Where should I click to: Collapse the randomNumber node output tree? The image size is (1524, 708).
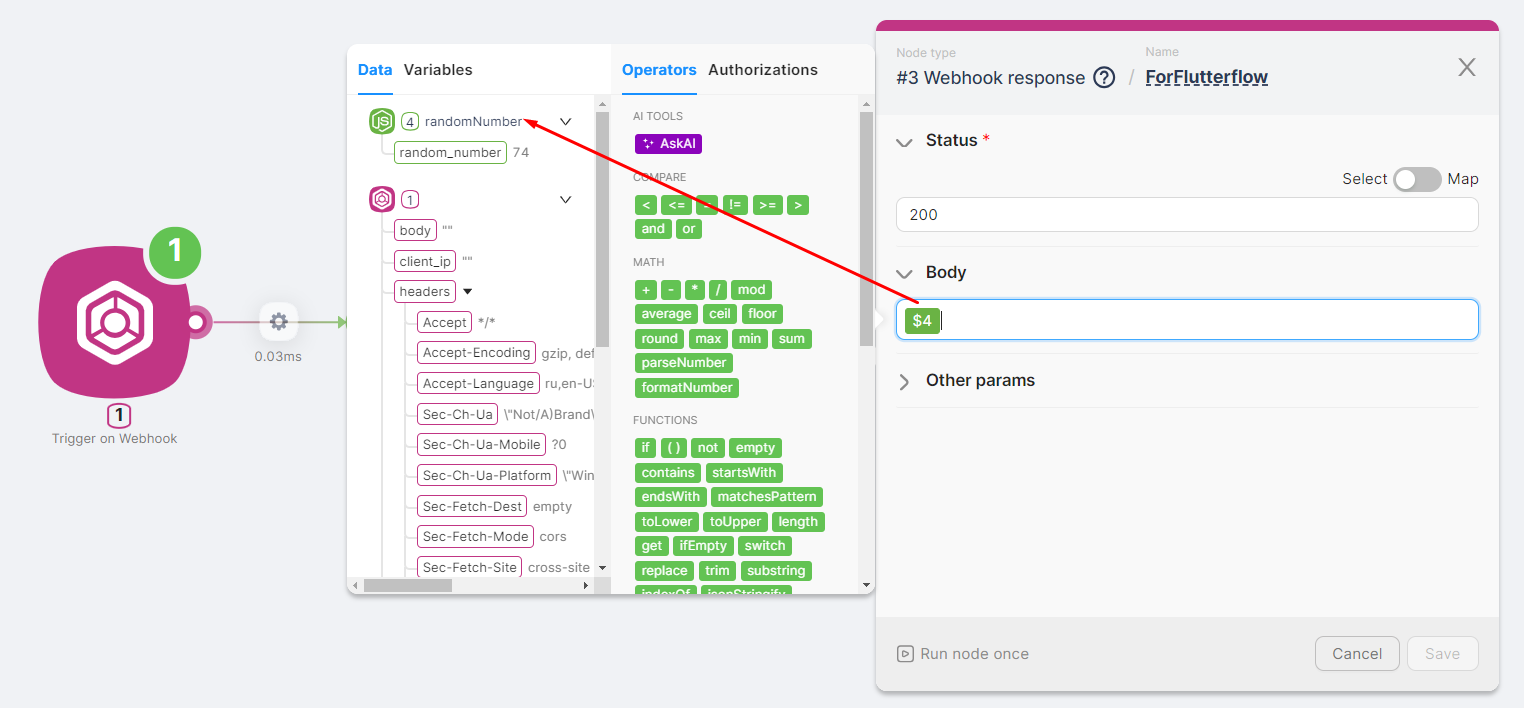point(565,121)
